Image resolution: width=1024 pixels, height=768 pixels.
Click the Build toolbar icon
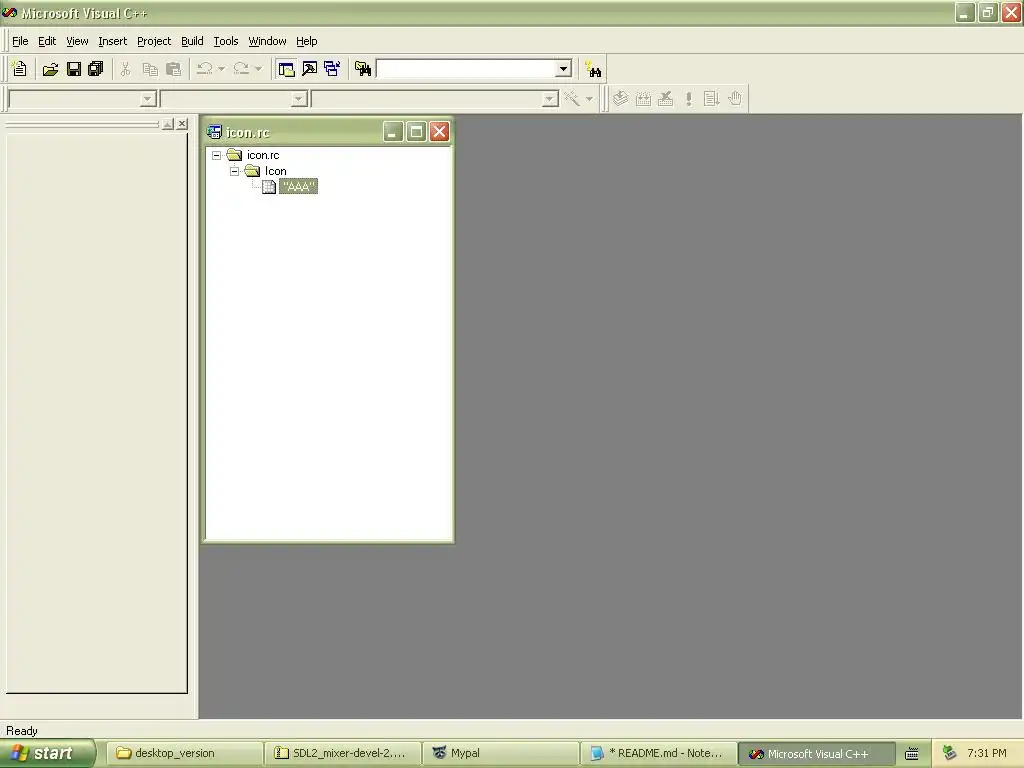pyautogui.click(x=643, y=99)
